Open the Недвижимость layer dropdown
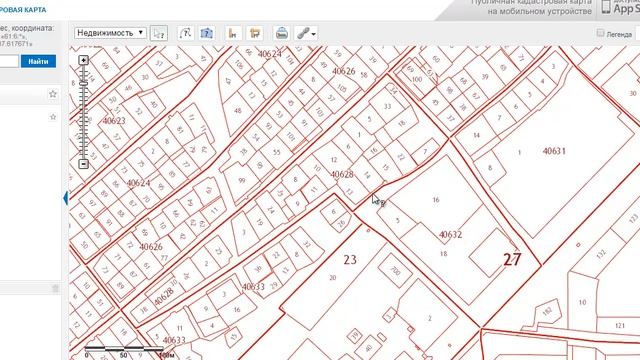The width and height of the screenshot is (640, 360). (x=110, y=33)
